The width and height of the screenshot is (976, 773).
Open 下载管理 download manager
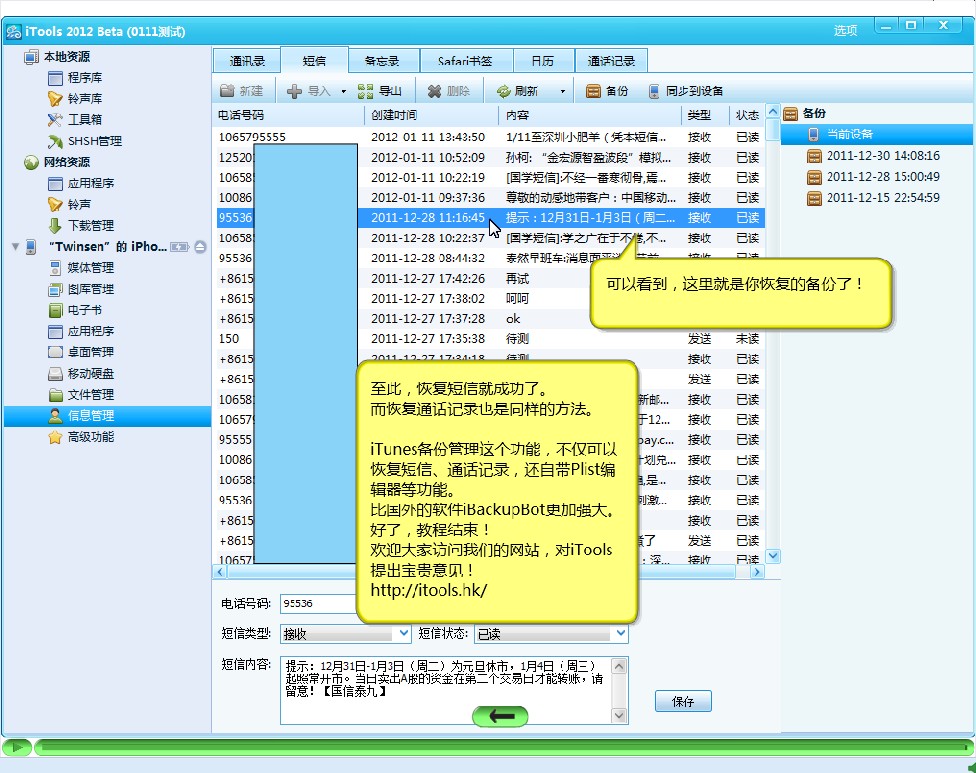90,226
